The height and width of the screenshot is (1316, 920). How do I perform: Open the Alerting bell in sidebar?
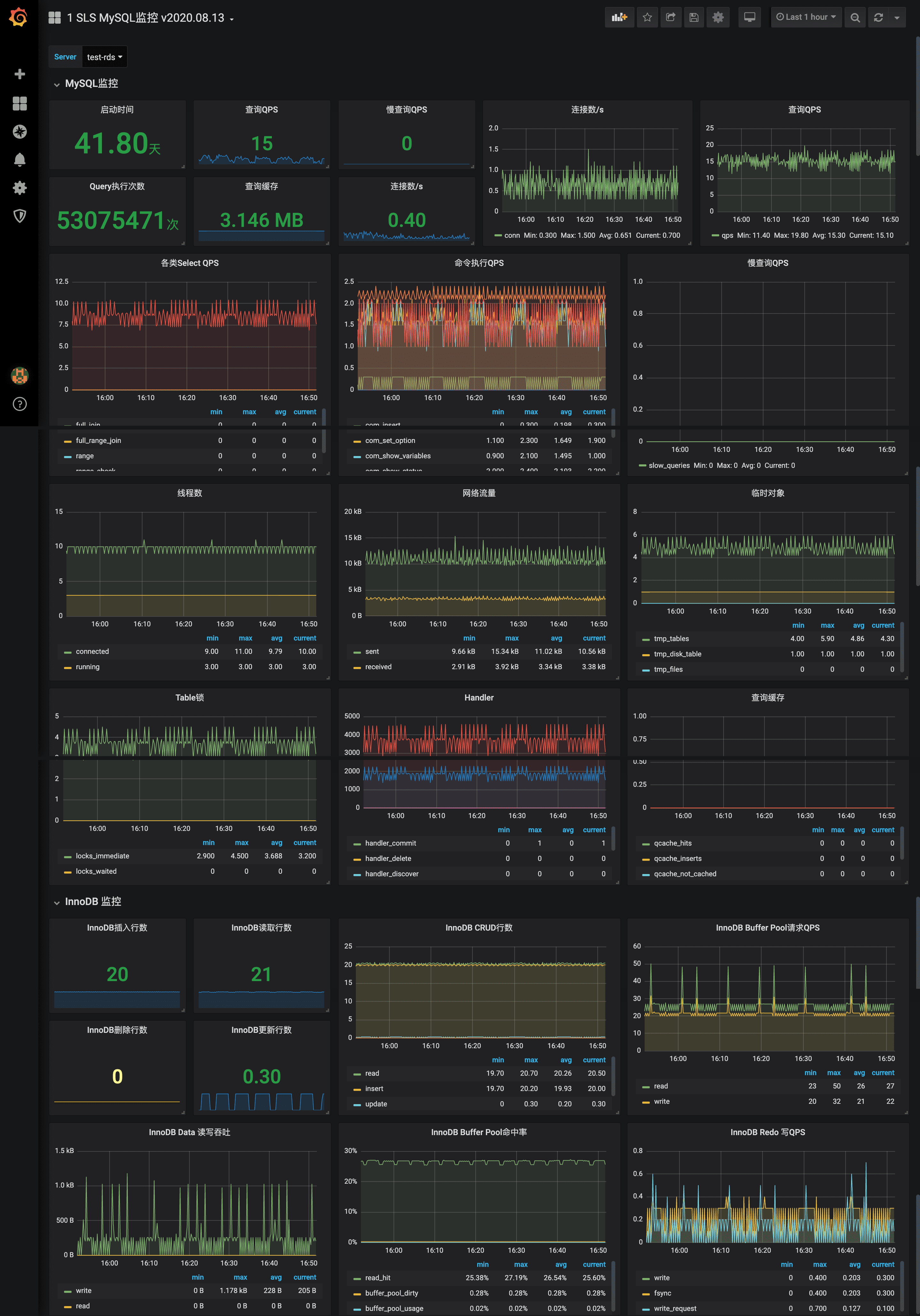(x=19, y=159)
